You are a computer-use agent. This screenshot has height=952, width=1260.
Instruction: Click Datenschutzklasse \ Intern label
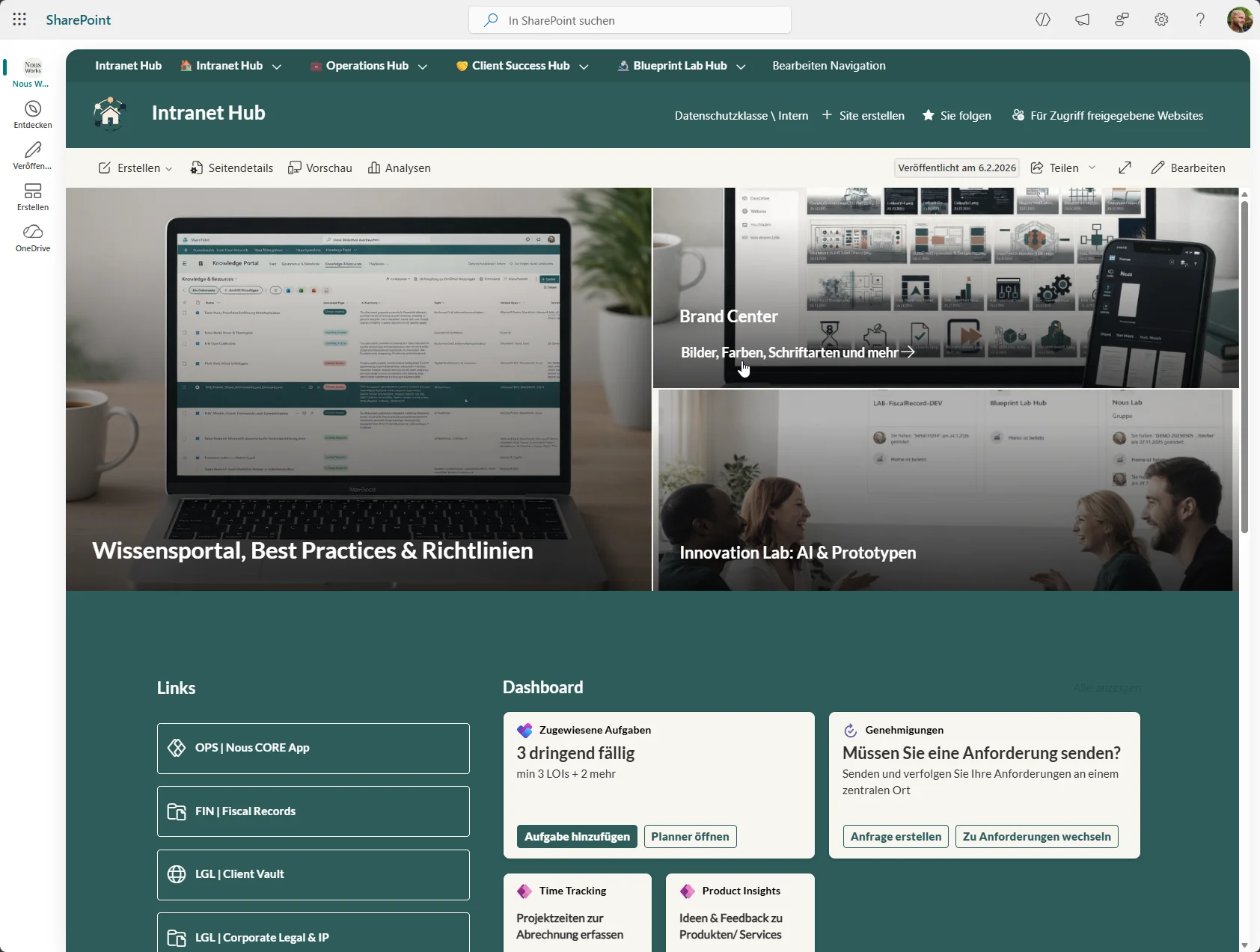click(x=741, y=115)
